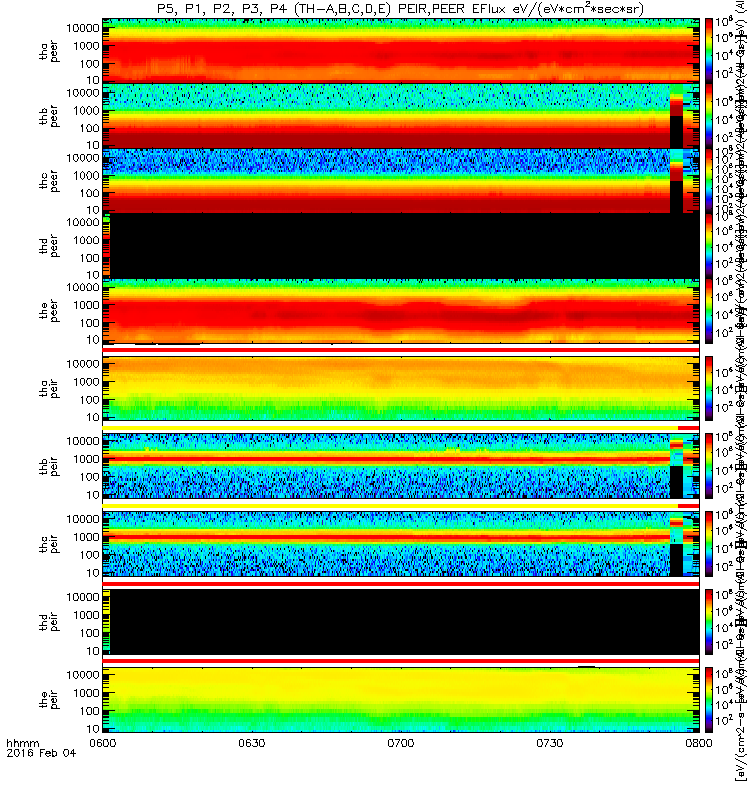Click the color bar beside thc peir panel
The height and width of the screenshot is (800, 750).
point(709,544)
